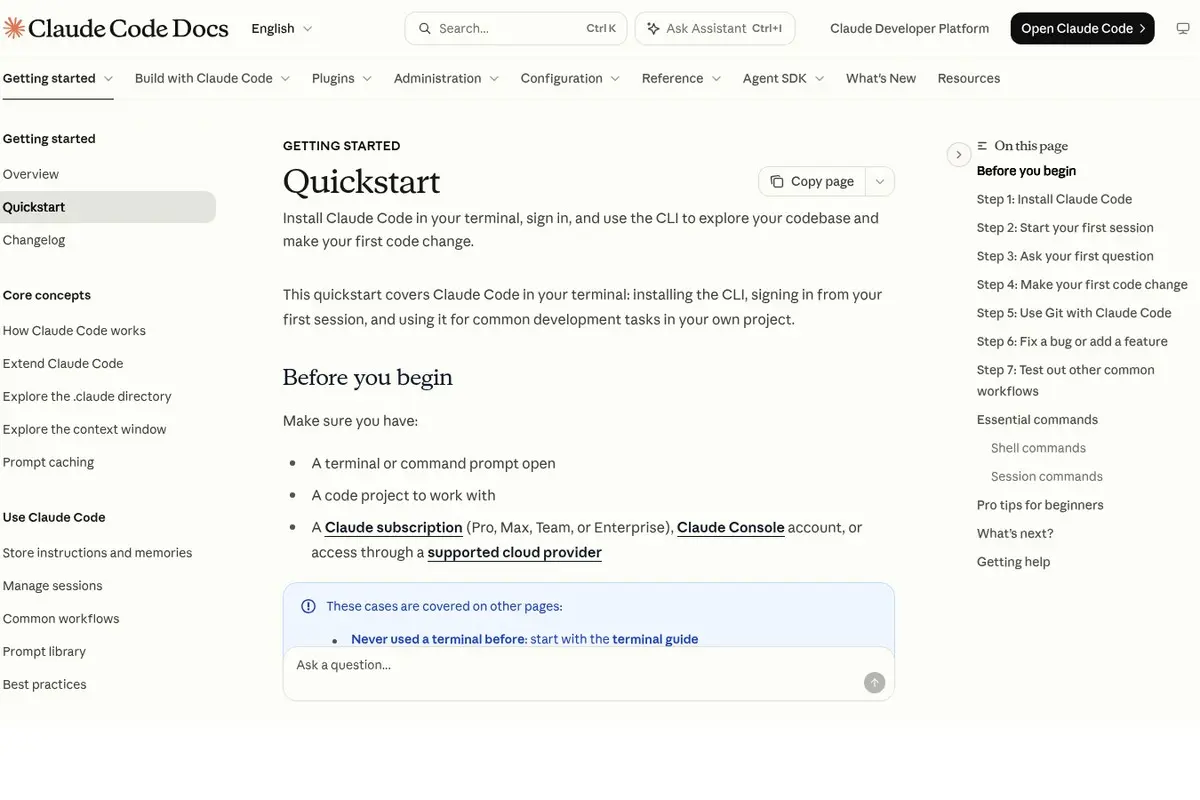Collapse the On this page sidebar arrow
The height and width of the screenshot is (800, 1200).
click(x=958, y=154)
